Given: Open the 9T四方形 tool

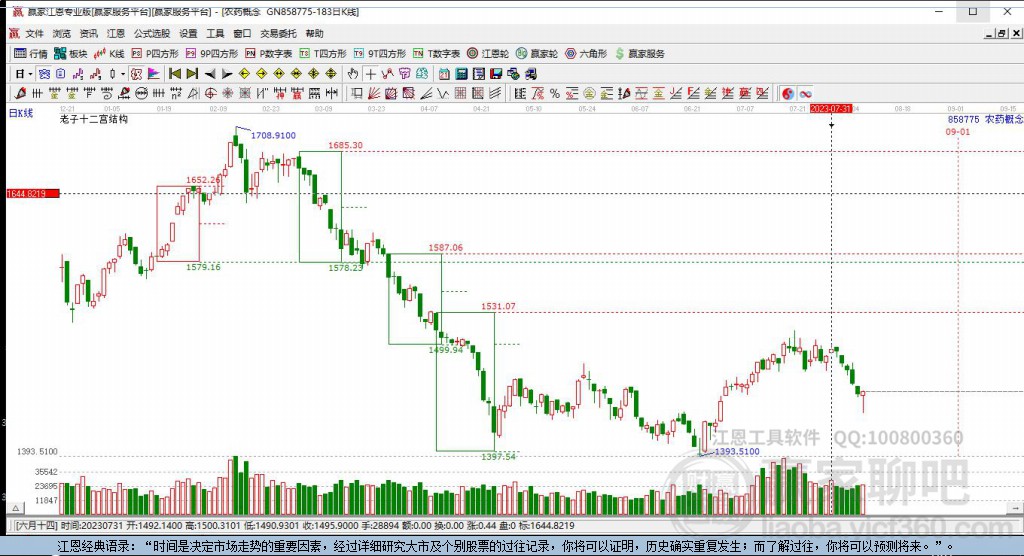Looking at the screenshot, I should tap(379, 54).
